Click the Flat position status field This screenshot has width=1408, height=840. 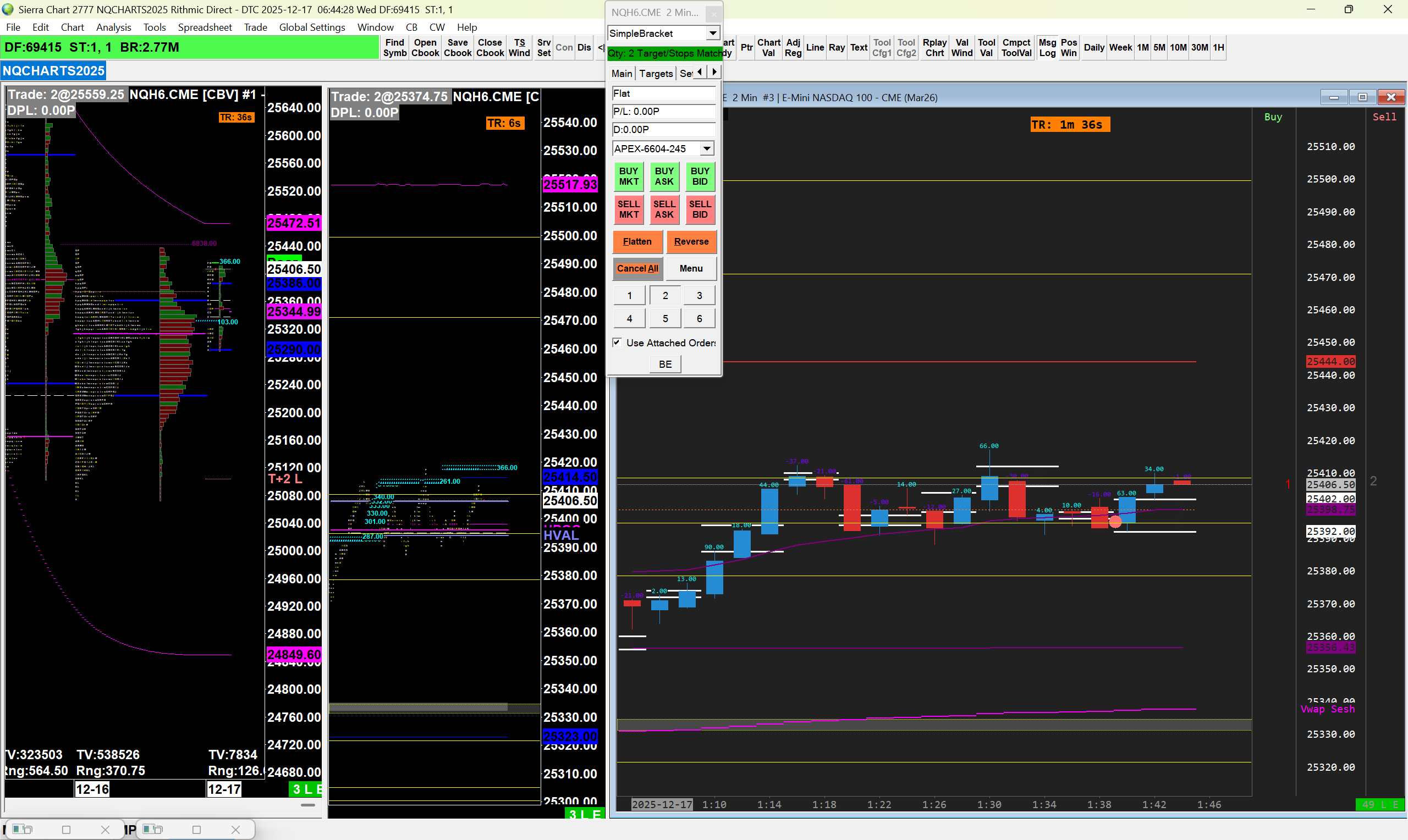pos(663,93)
